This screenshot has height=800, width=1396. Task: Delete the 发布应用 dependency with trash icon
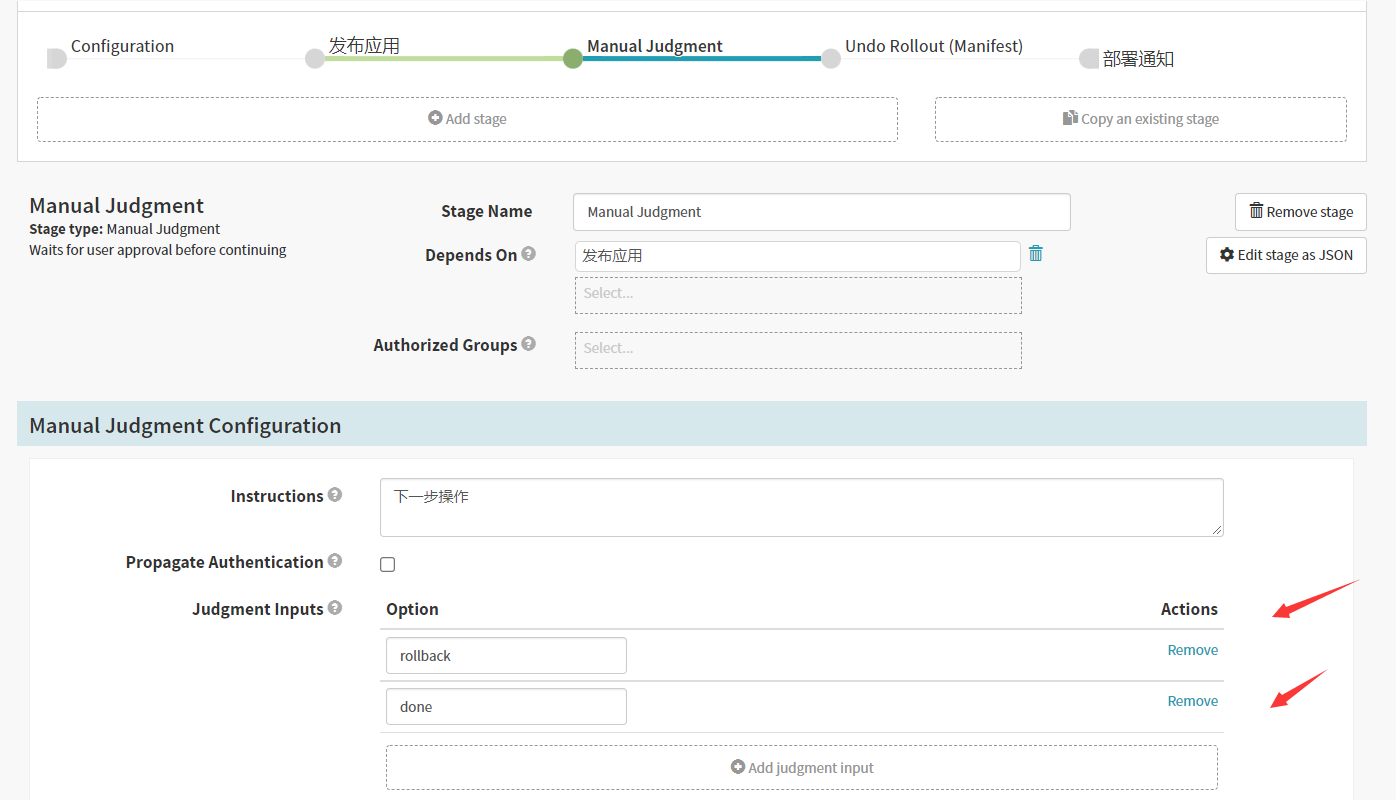click(x=1036, y=254)
